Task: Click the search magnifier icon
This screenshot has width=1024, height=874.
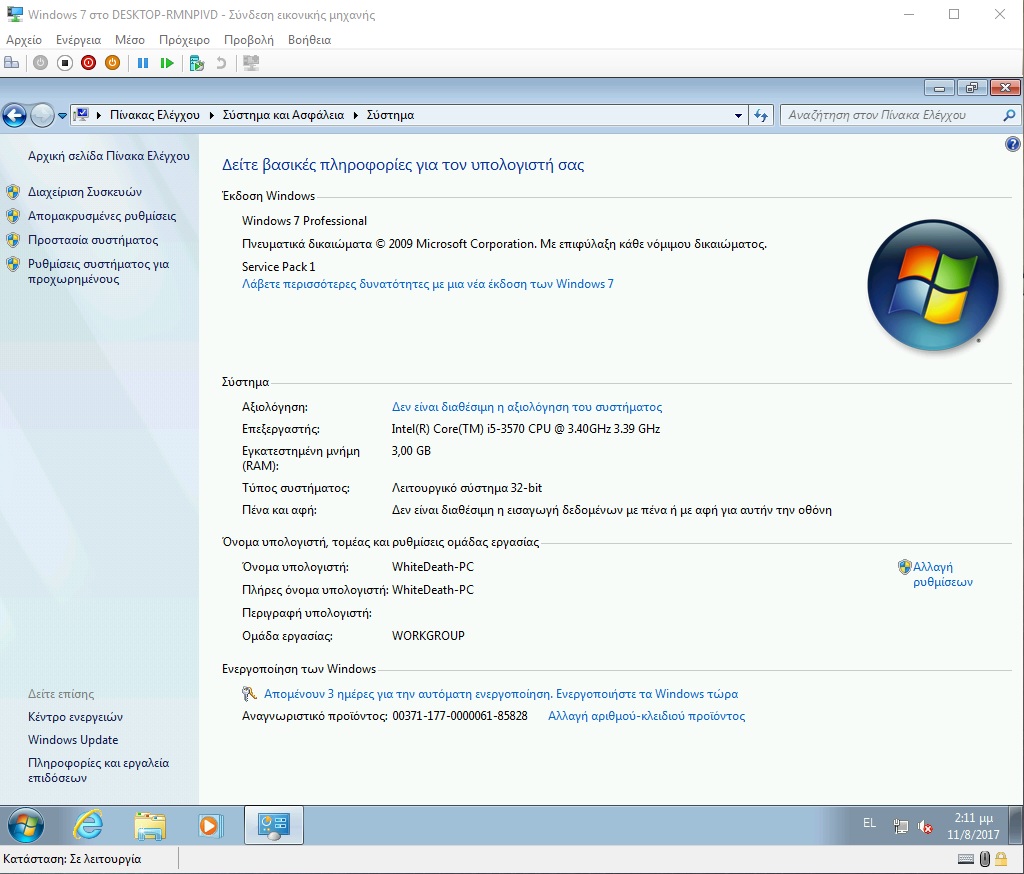Action: click(x=1009, y=116)
